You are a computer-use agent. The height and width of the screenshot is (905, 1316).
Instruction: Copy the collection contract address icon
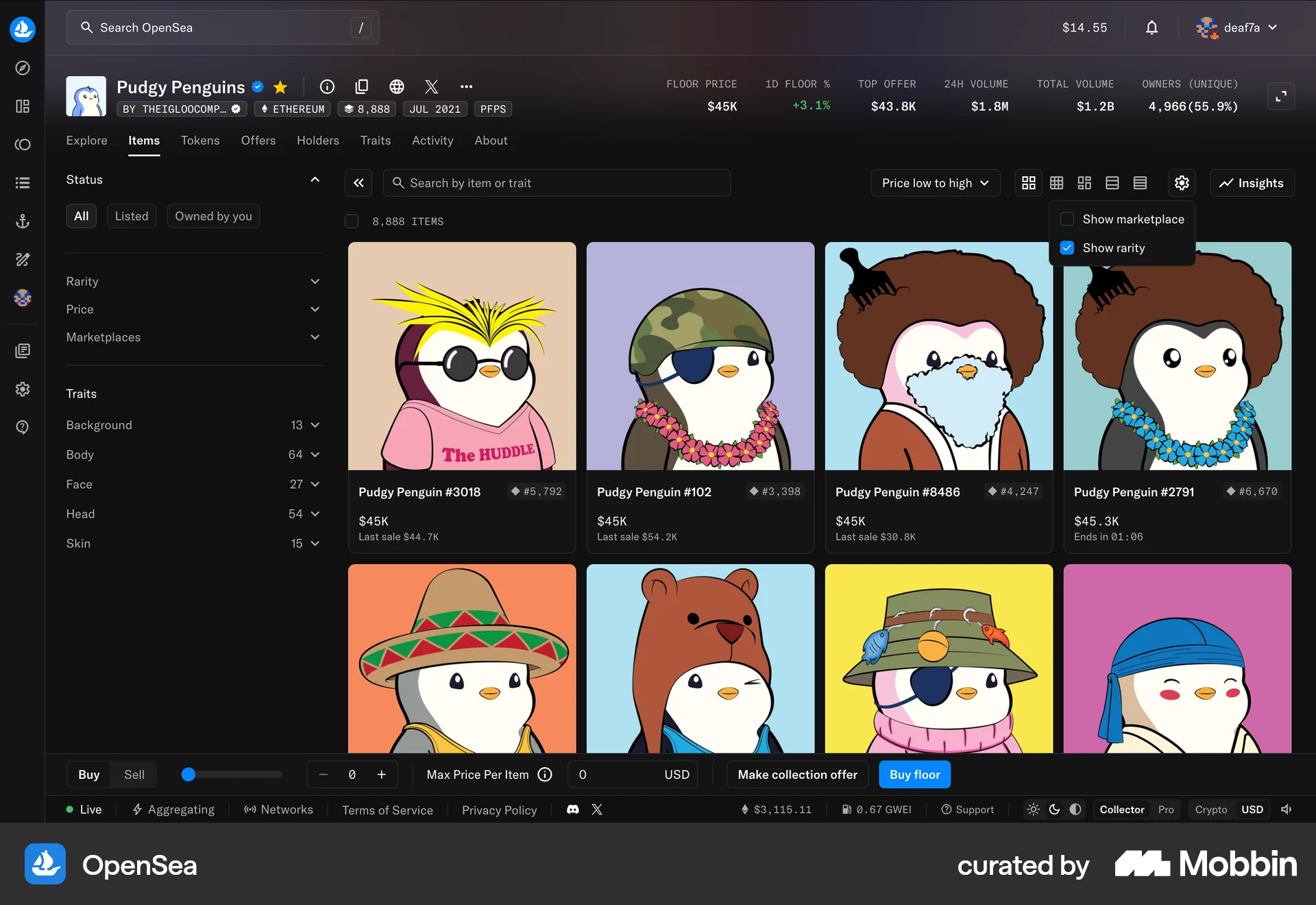(x=362, y=86)
